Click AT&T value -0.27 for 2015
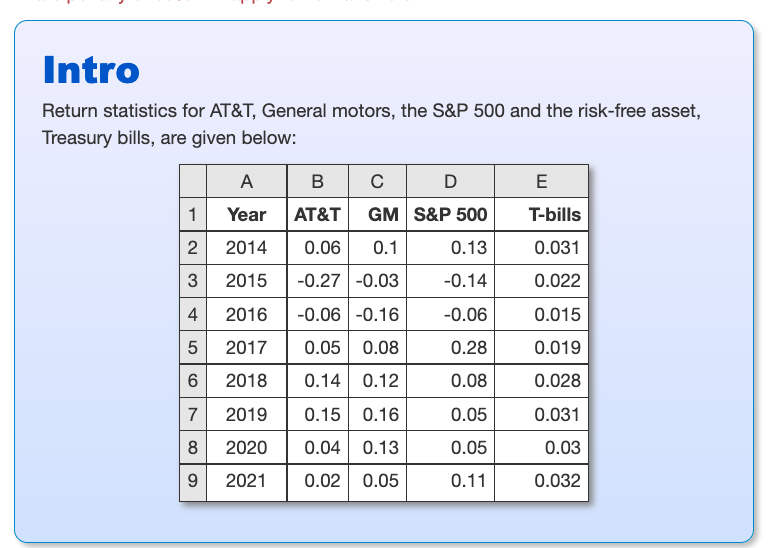The width and height of the screenshot is (778, 548). click(x=318, y=281)
